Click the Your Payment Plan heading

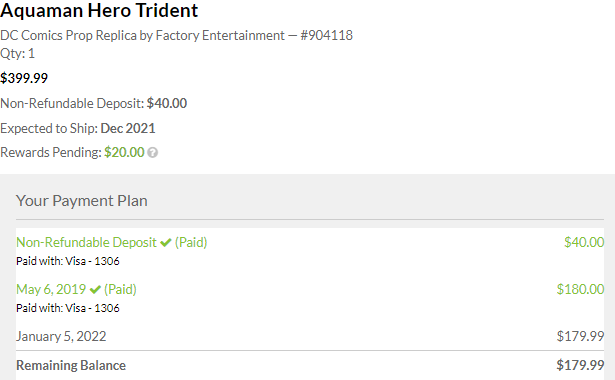[x=82, y=201]
